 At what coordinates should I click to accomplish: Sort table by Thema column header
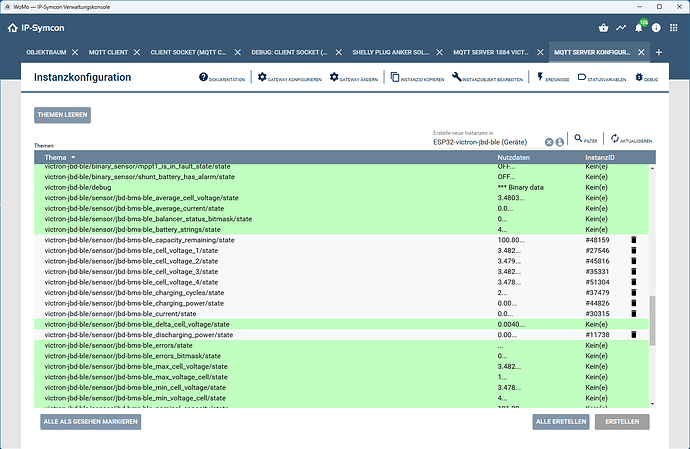(x=54, y=158)
